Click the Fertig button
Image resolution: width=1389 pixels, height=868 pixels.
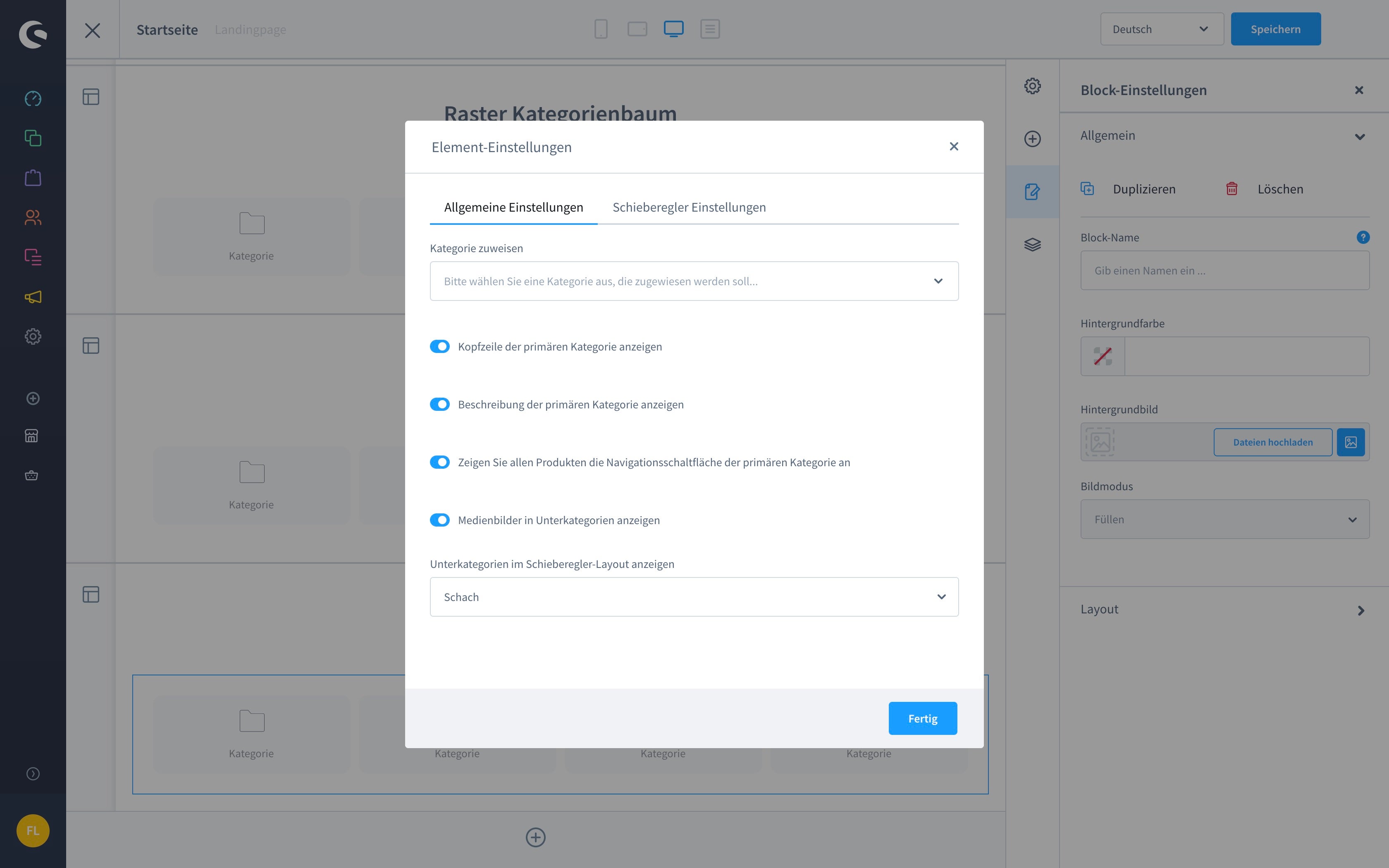(x=923, y=719)
